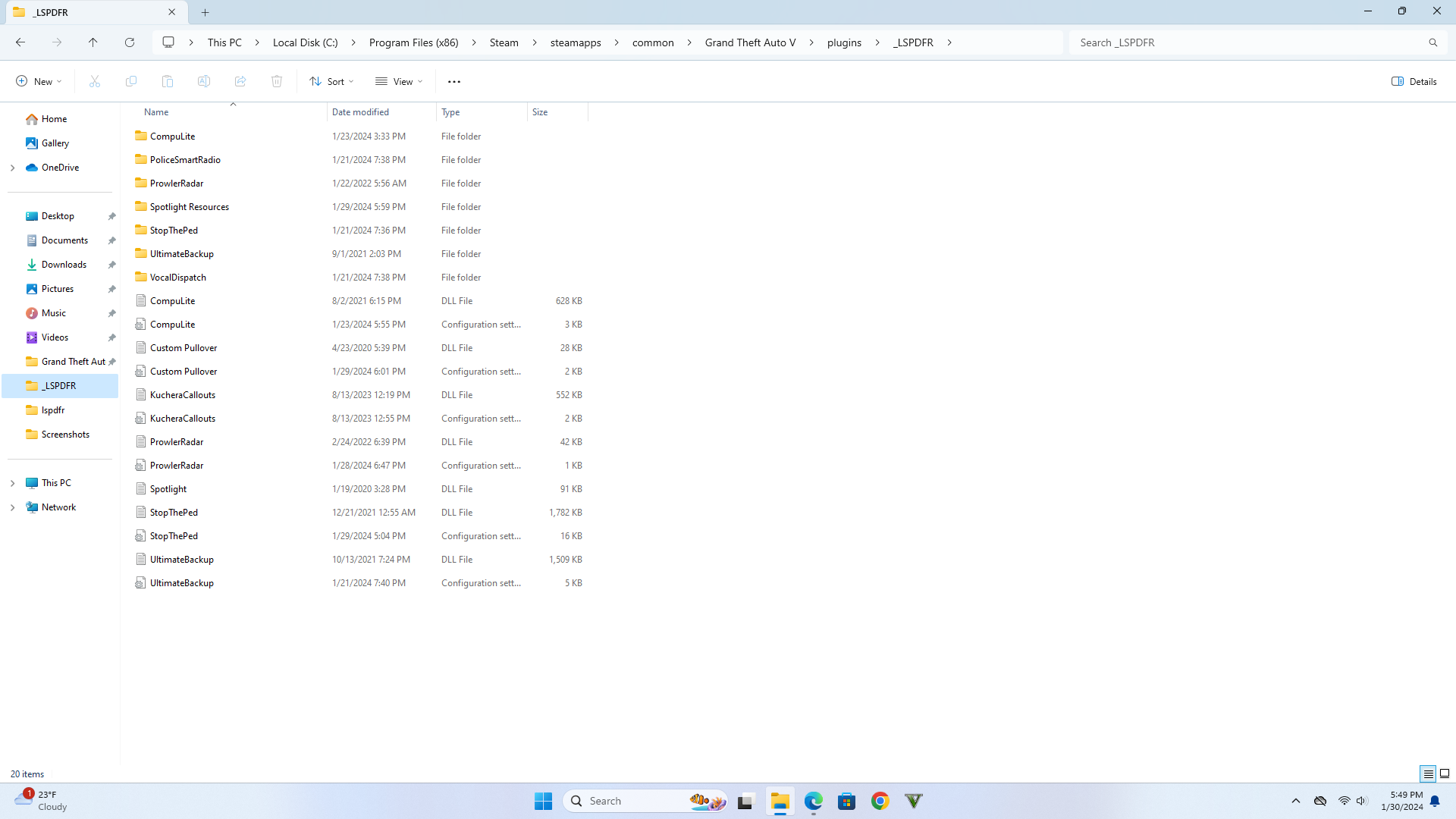Screen dimensions: 1456x819
Task: Click the Up arrow navigation icon
Action: click(x=93, y=42)
